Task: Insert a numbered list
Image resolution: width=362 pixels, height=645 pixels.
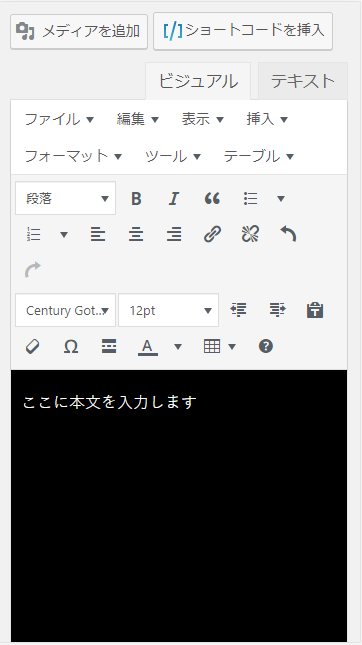Action: pyautogui.click(x=33, y=234)
